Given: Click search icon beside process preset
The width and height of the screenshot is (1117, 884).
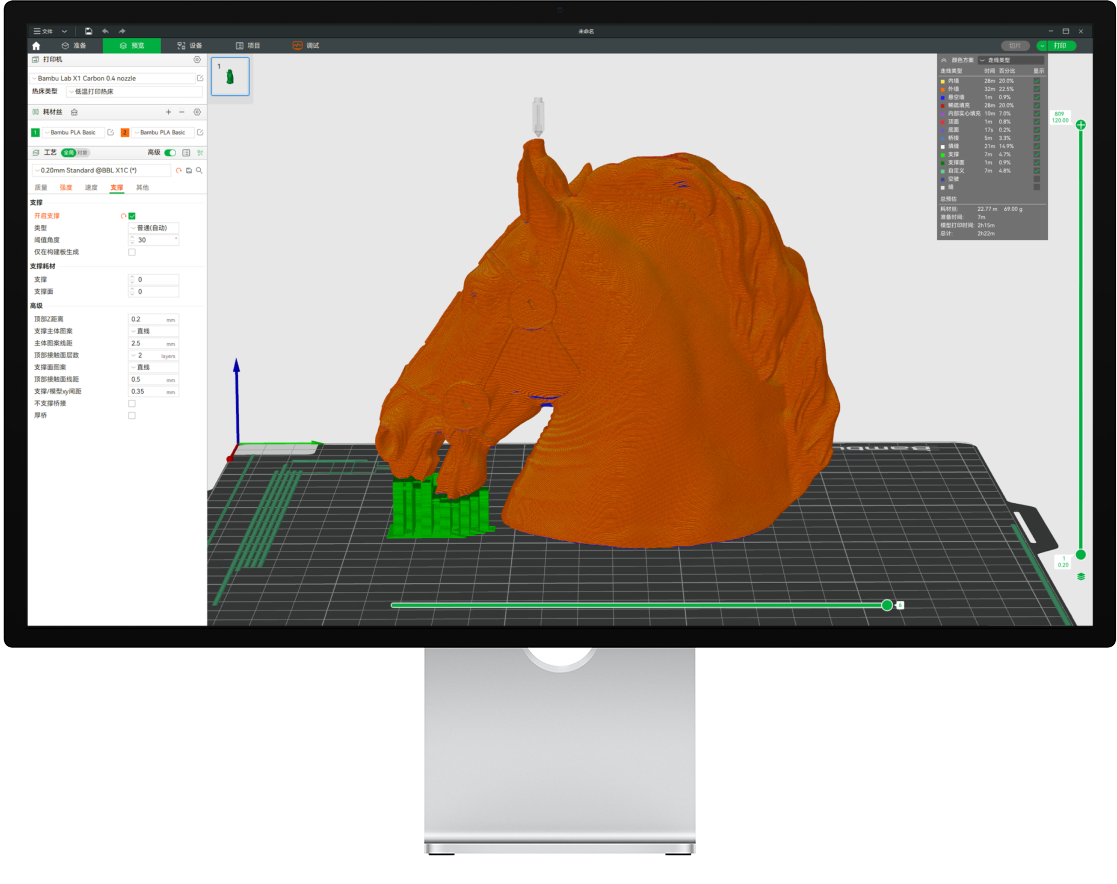Looking at the screenshot, I should (199, 171).
